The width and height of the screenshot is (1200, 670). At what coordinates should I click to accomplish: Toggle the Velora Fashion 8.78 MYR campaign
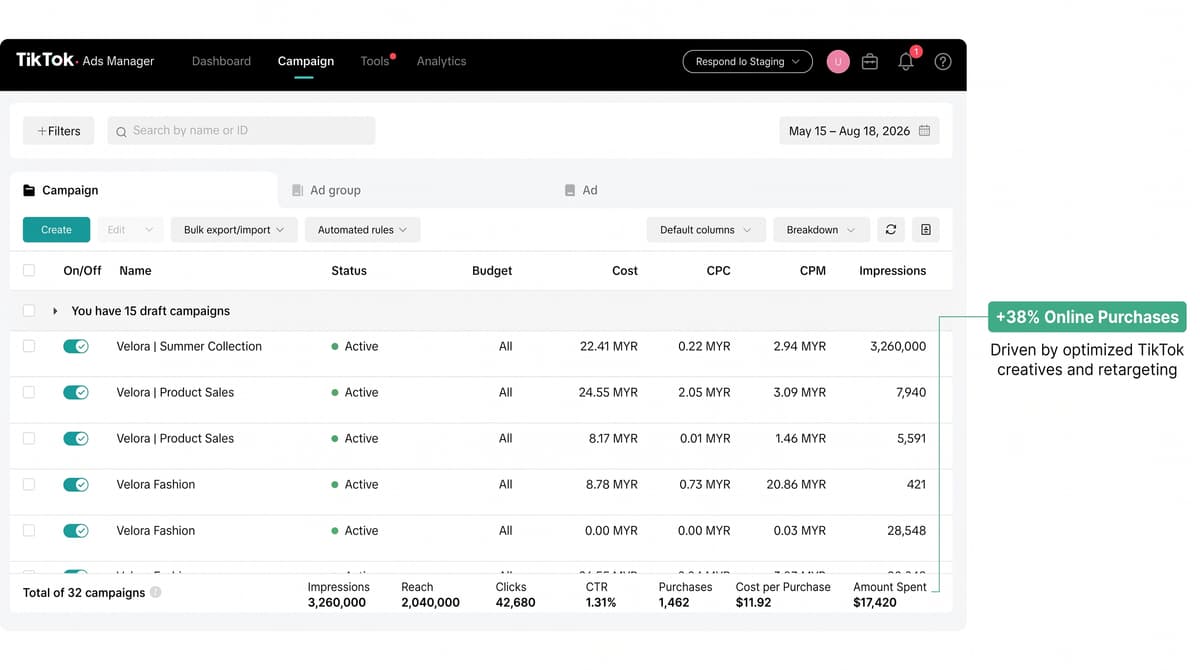76,484
